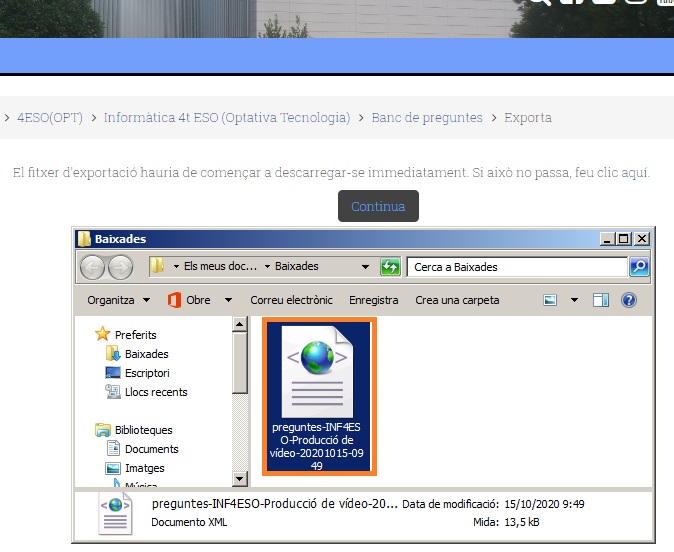The width and height of the screenshot is (674, 552).
Task: Minimize the Baixades window
Action: tap(607, 239)
